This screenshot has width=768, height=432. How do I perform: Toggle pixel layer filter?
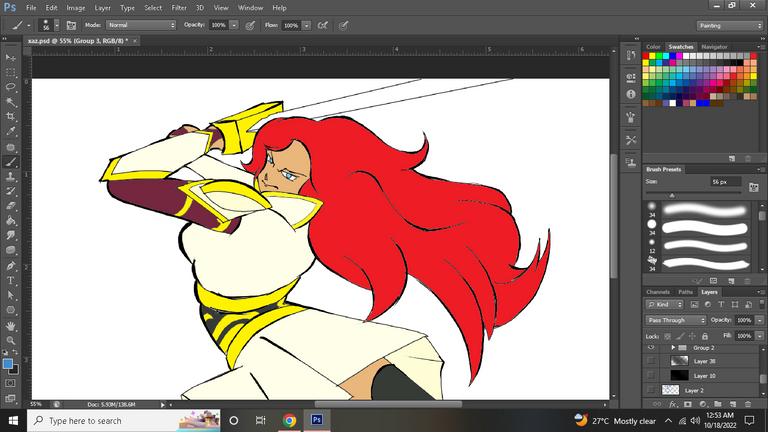[x=695, y=305]
